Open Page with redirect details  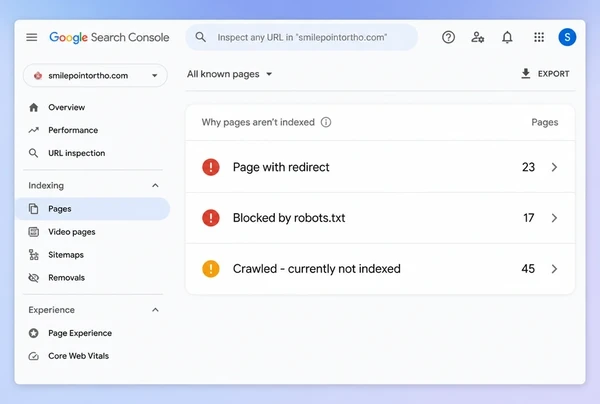point(380,167)
